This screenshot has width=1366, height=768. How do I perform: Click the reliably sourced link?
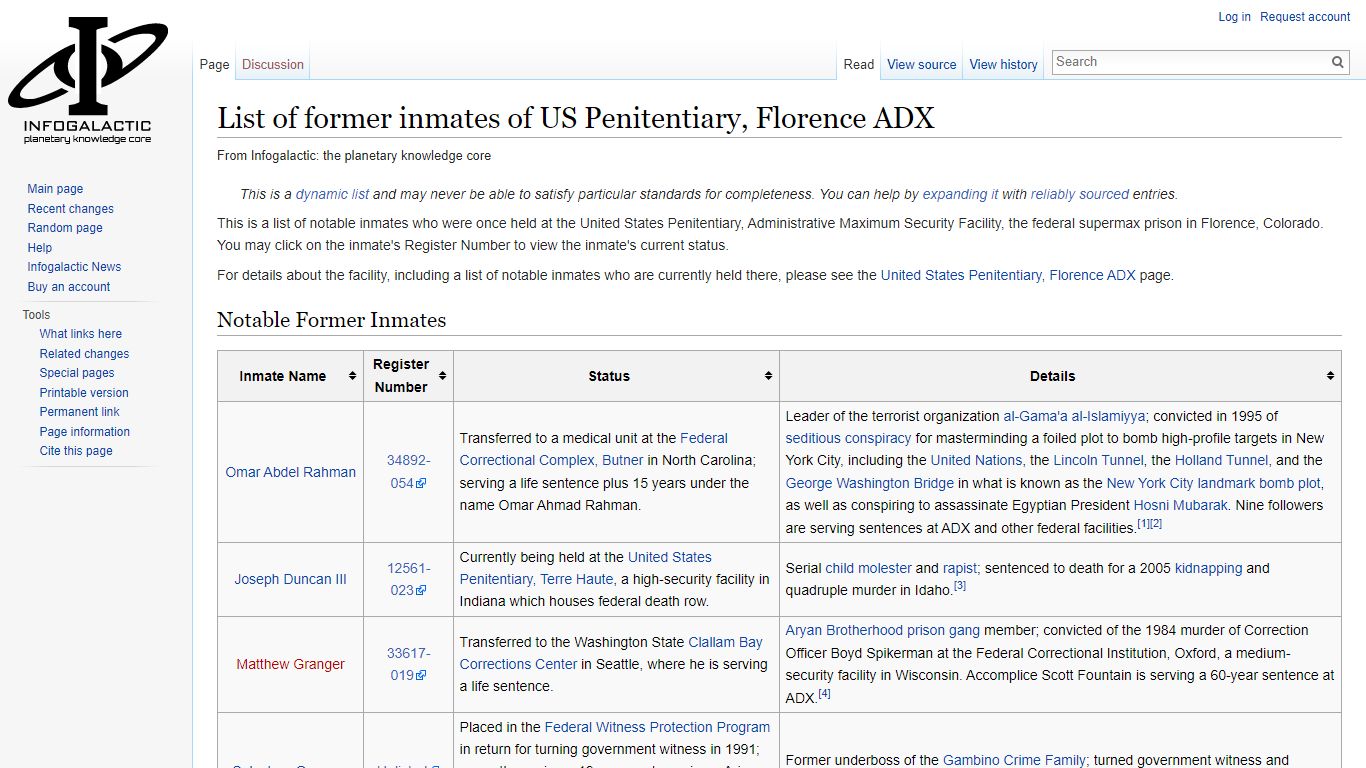tap(1079, 194)
